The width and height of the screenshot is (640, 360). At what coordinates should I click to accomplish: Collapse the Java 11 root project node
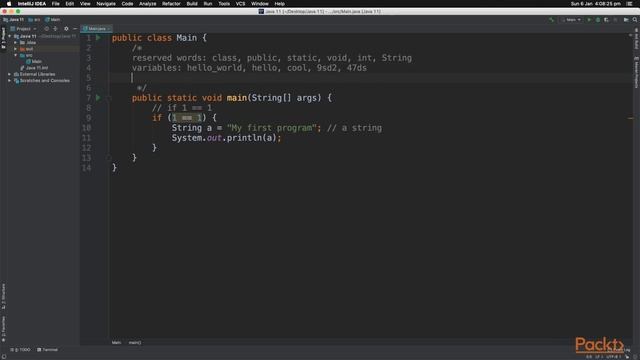point(10,36)
